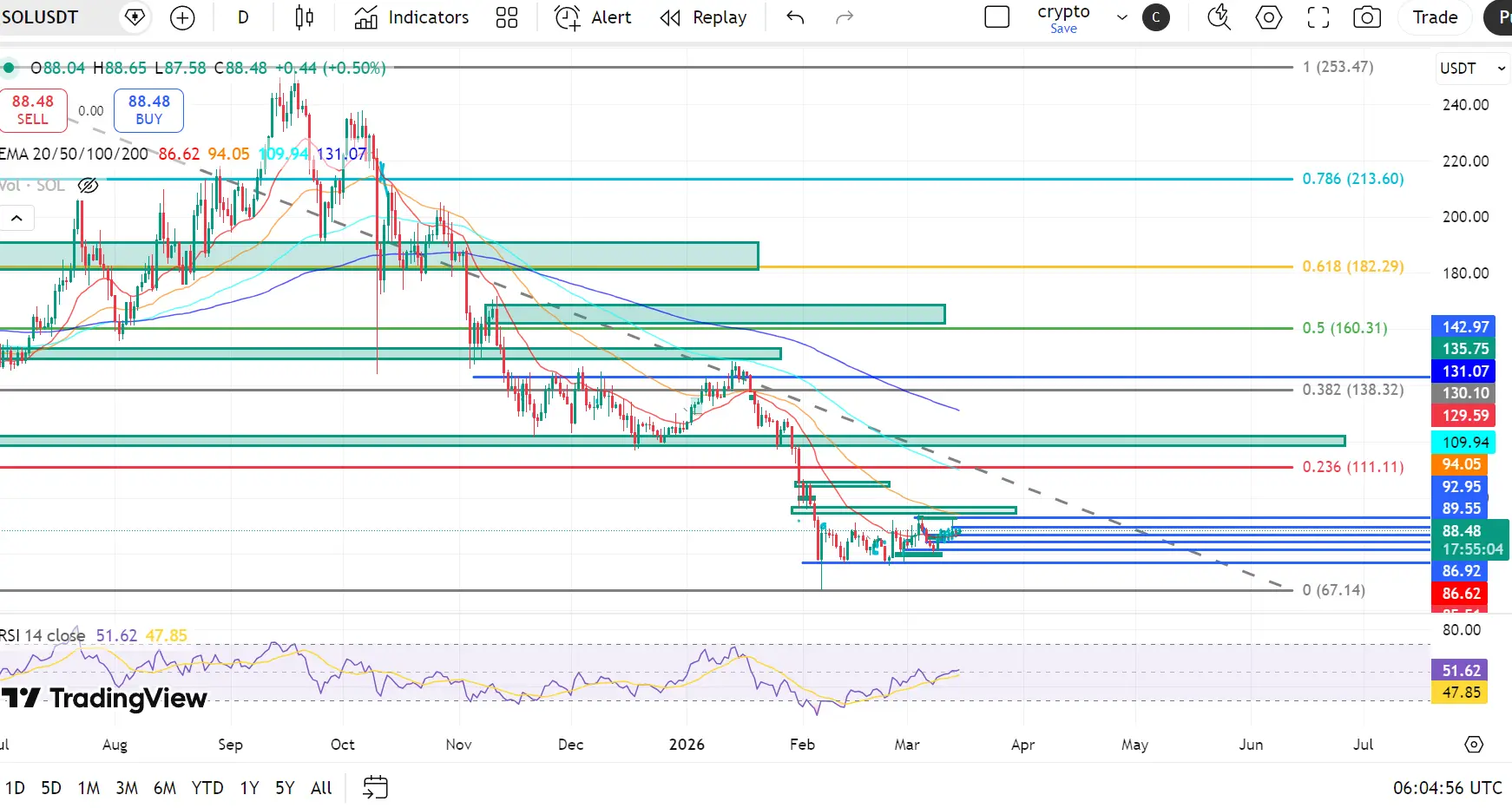The height and width of the screenshot is (808, 1512).
Task: Click the 0.618 (182.29) Fibonacci level label
Action: [1352, 266]
